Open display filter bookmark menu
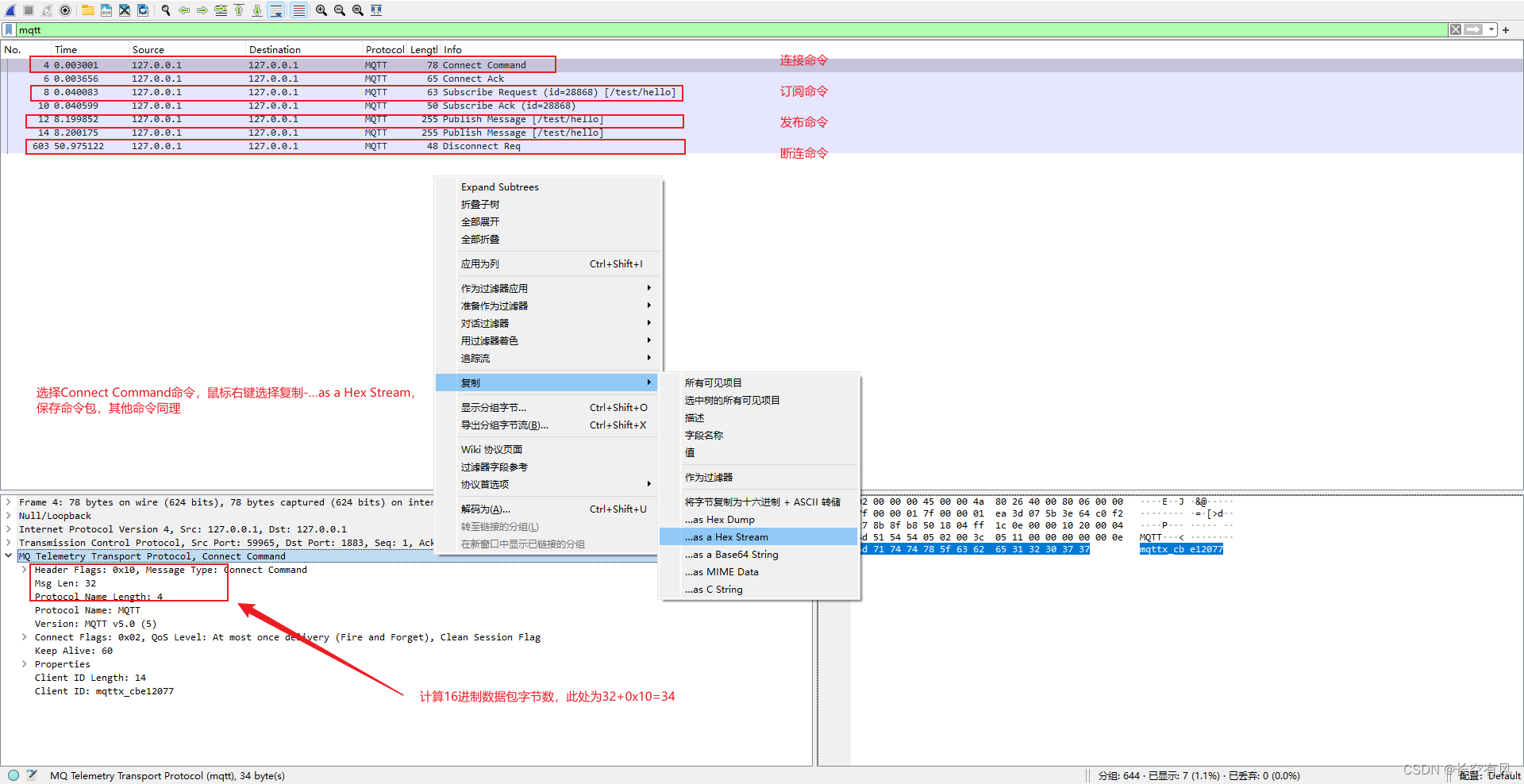 (9, 29)
